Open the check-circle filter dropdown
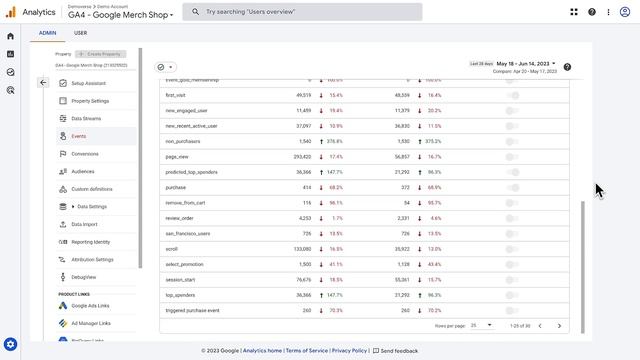Viewport: 640px width, 360px height. coord(165,67)
